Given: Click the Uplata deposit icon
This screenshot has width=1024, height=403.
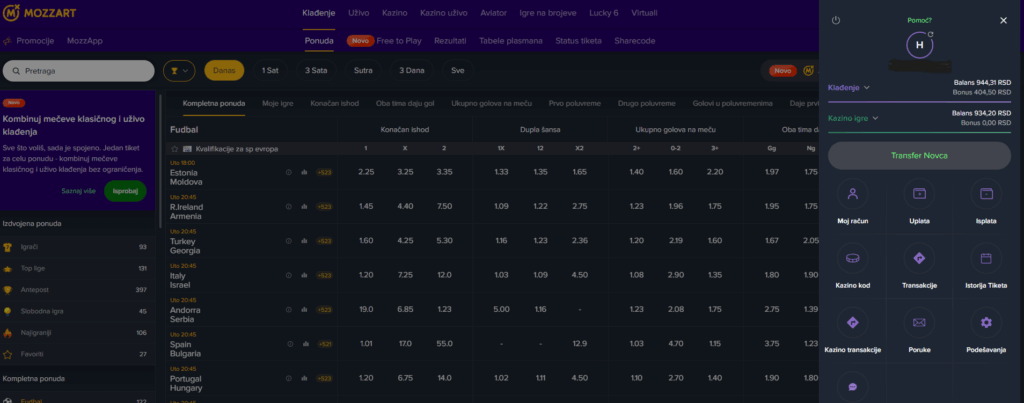Looking at the screenshot, I should click(x=919, y=193).
